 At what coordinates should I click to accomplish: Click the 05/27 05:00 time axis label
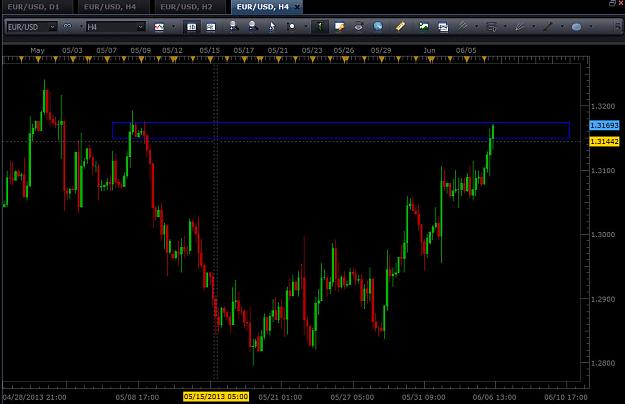click(352, 397)
